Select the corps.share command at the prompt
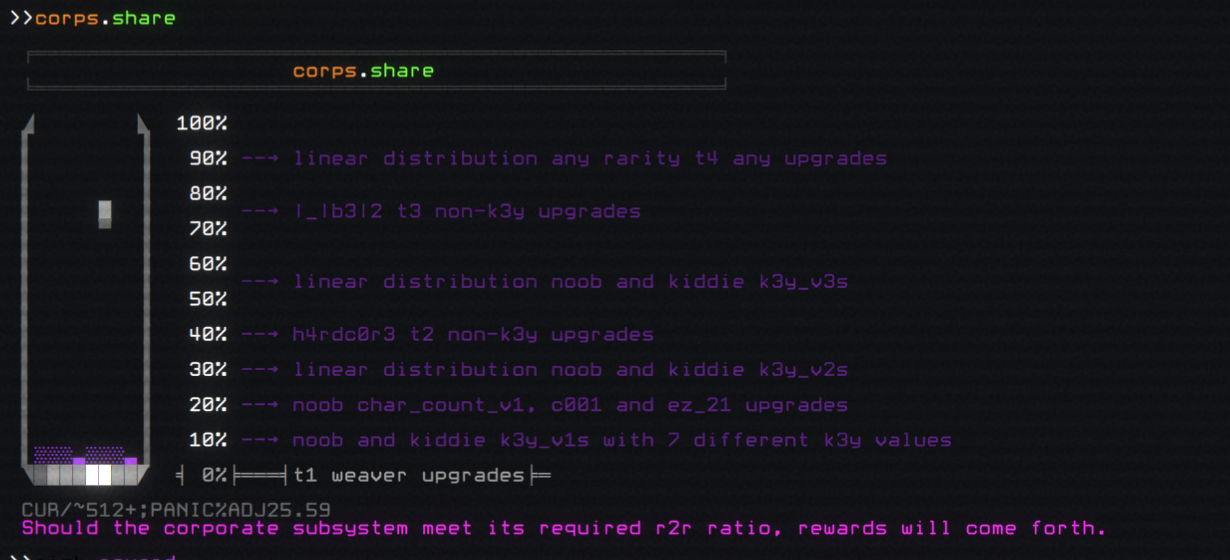The image size is (1230, 560). tap(105, 18)
